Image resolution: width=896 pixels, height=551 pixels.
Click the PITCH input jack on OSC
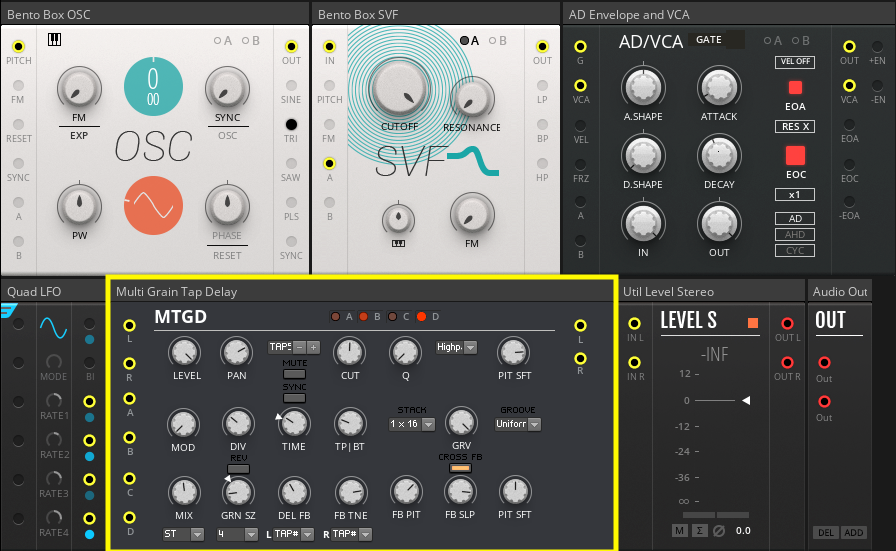(18, 46)
